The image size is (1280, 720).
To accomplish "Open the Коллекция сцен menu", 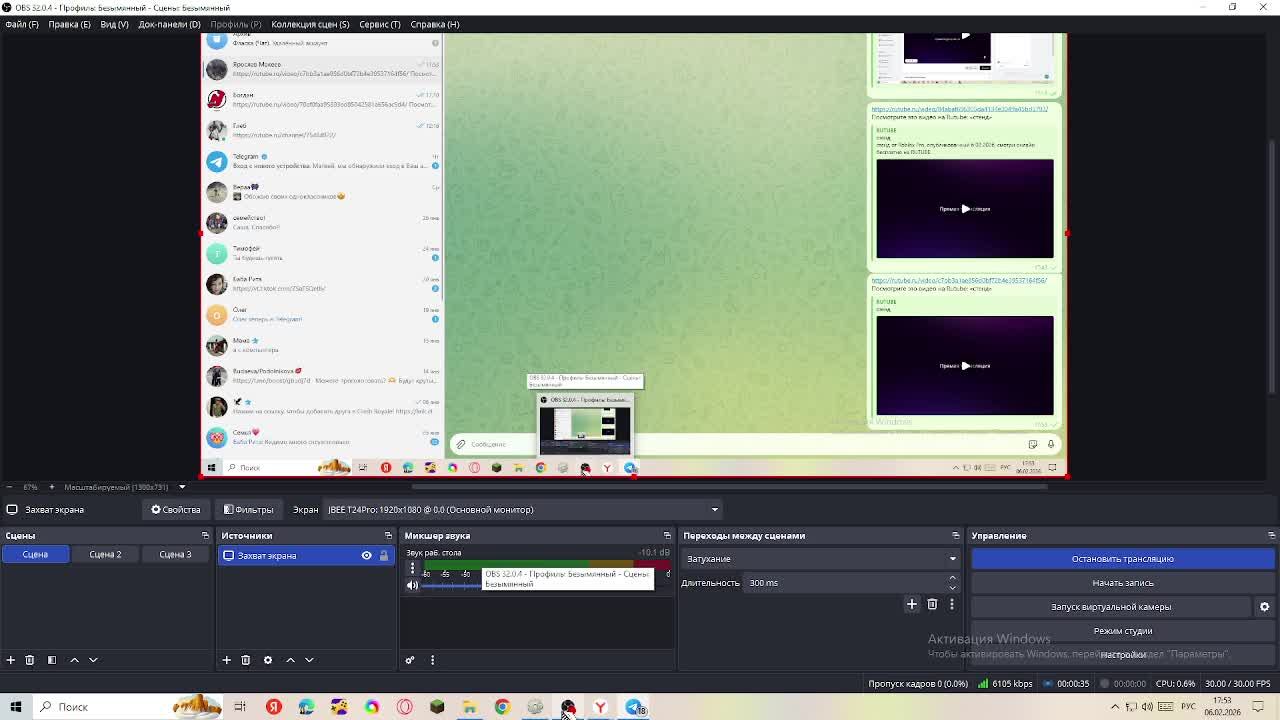I will (x=310, y=24).
